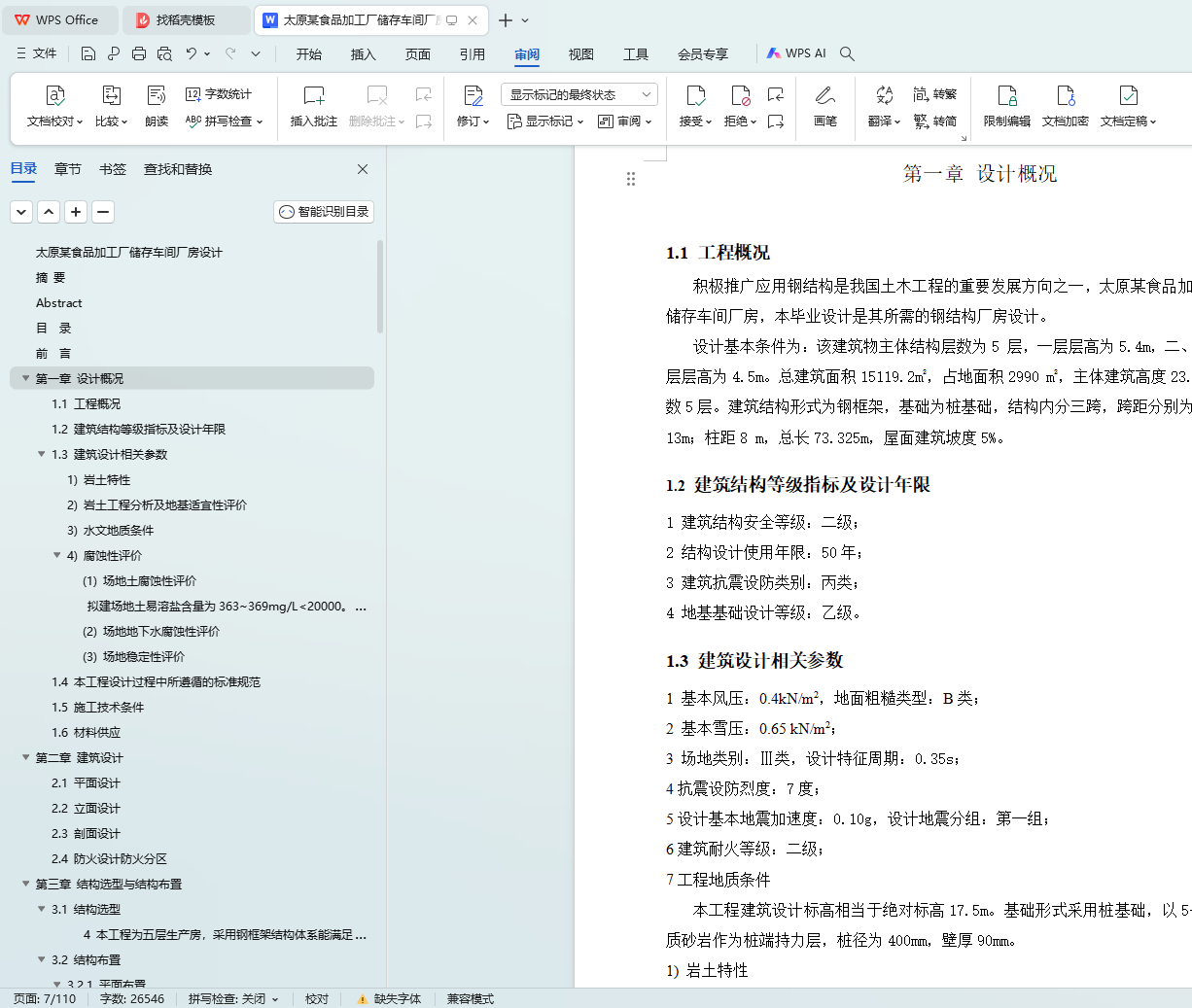
Task: Switch to the 找稻壳模板 window tab
Action: click(x=186, y=19)
